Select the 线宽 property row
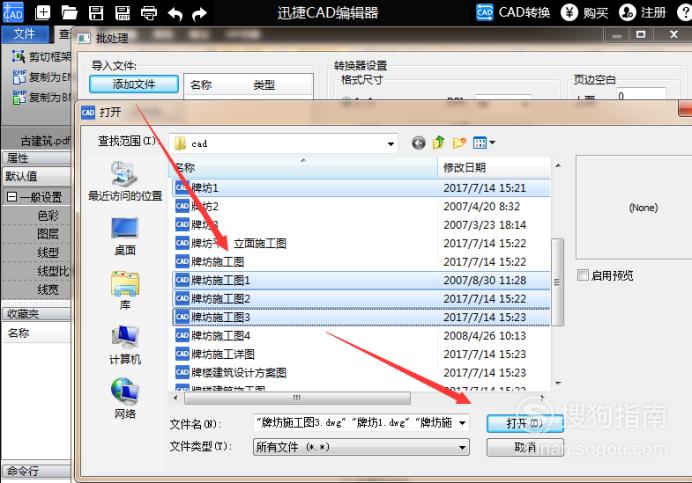Image resolution: width=692 pixels, height=483 pixels. (36, 290)
